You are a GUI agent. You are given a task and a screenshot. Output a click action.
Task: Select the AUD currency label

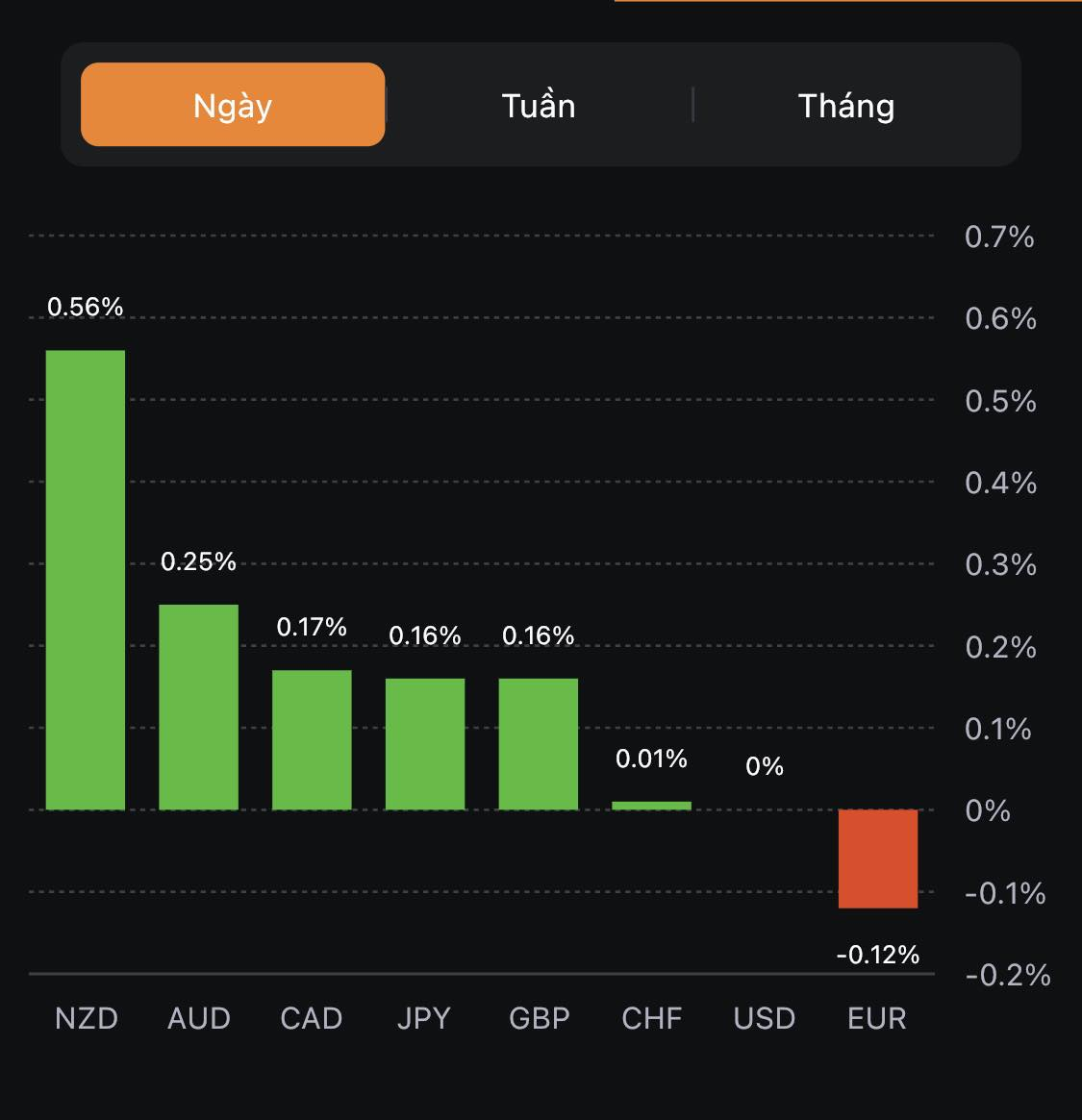(199, 1018)
